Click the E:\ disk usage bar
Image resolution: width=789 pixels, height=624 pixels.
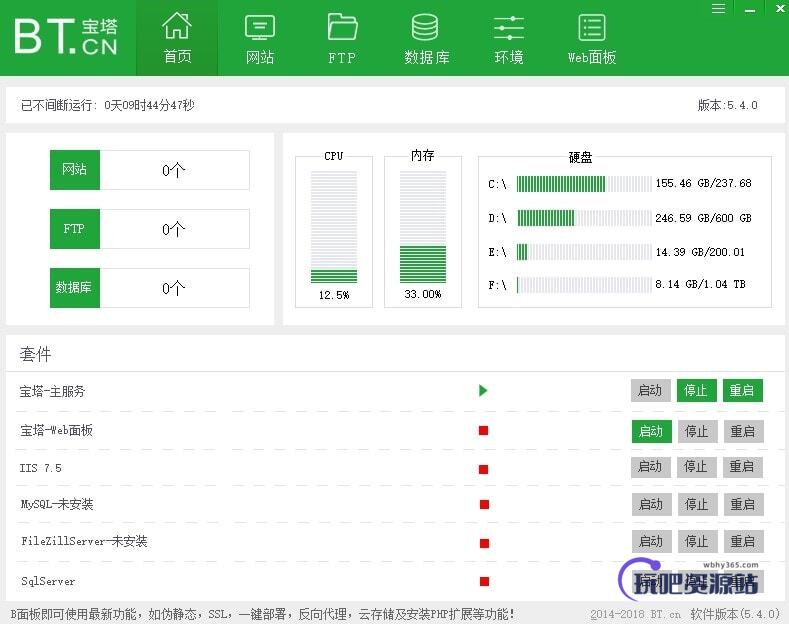pyautogui.click(x=584, y=252)
